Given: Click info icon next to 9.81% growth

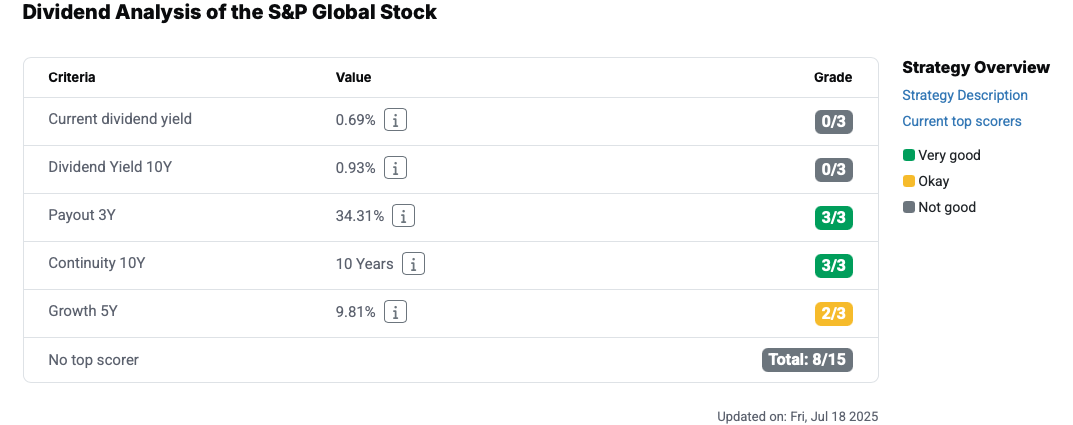Looking at the screenshot, I should click(396, 312).
